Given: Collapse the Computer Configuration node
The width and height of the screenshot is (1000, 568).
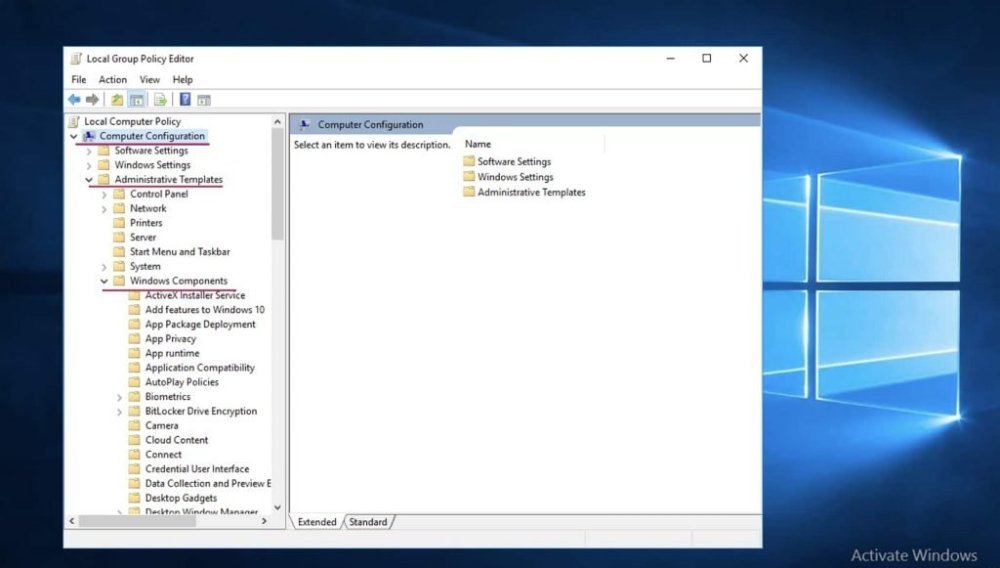Looking at the screenshot, I should [73, 136].
